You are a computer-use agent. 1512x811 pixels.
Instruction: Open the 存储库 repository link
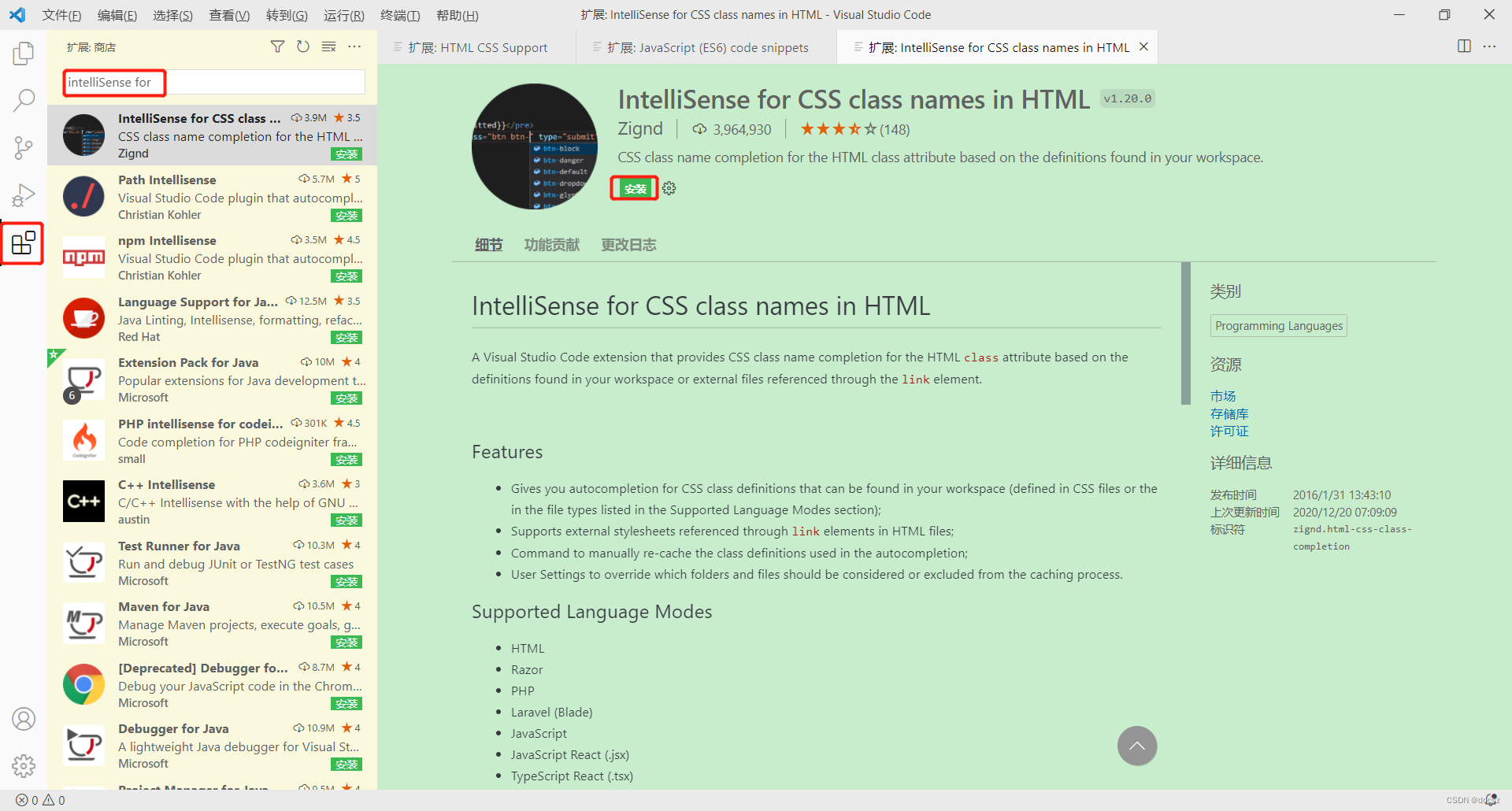[x=1229, y=413]
